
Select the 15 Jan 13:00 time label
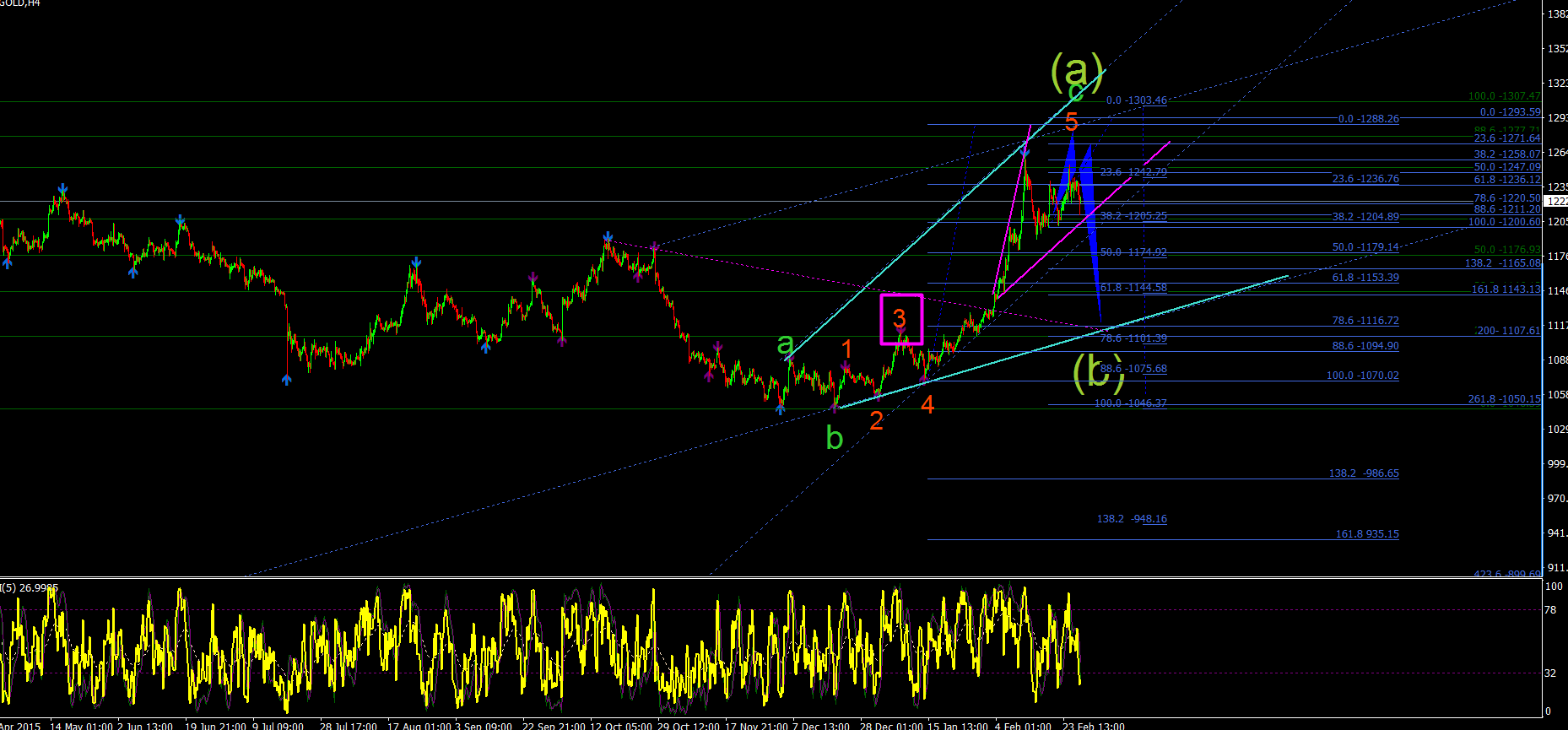pyautogui.click(x=958, y=726)
